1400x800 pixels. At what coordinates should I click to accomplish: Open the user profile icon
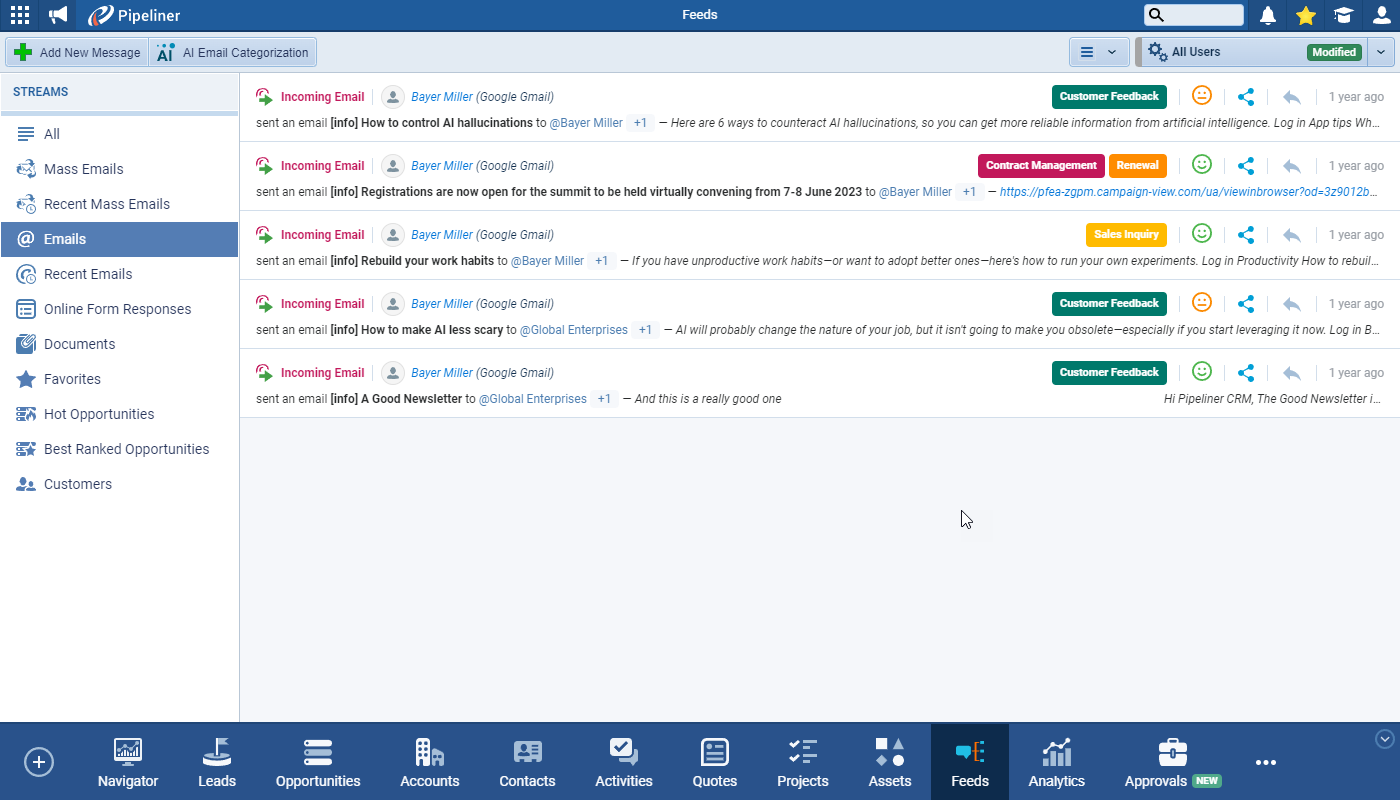coord(1381,15)
